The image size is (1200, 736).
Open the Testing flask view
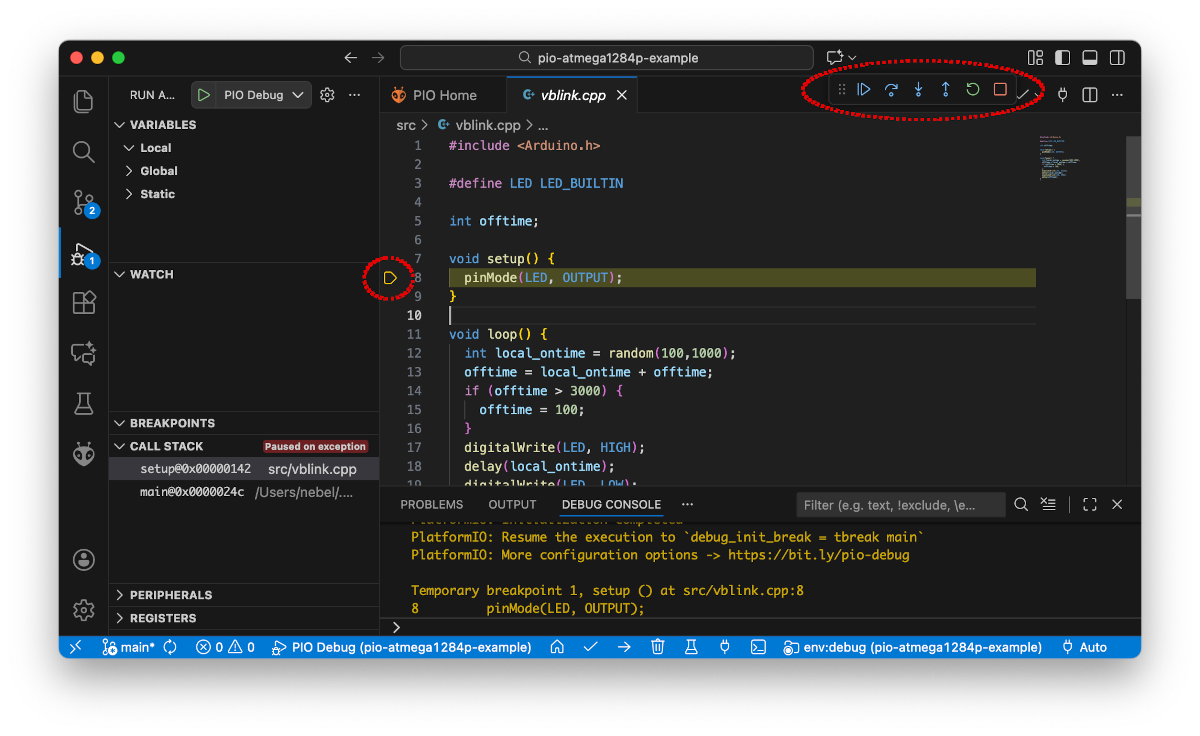click(x=84, y=403)
